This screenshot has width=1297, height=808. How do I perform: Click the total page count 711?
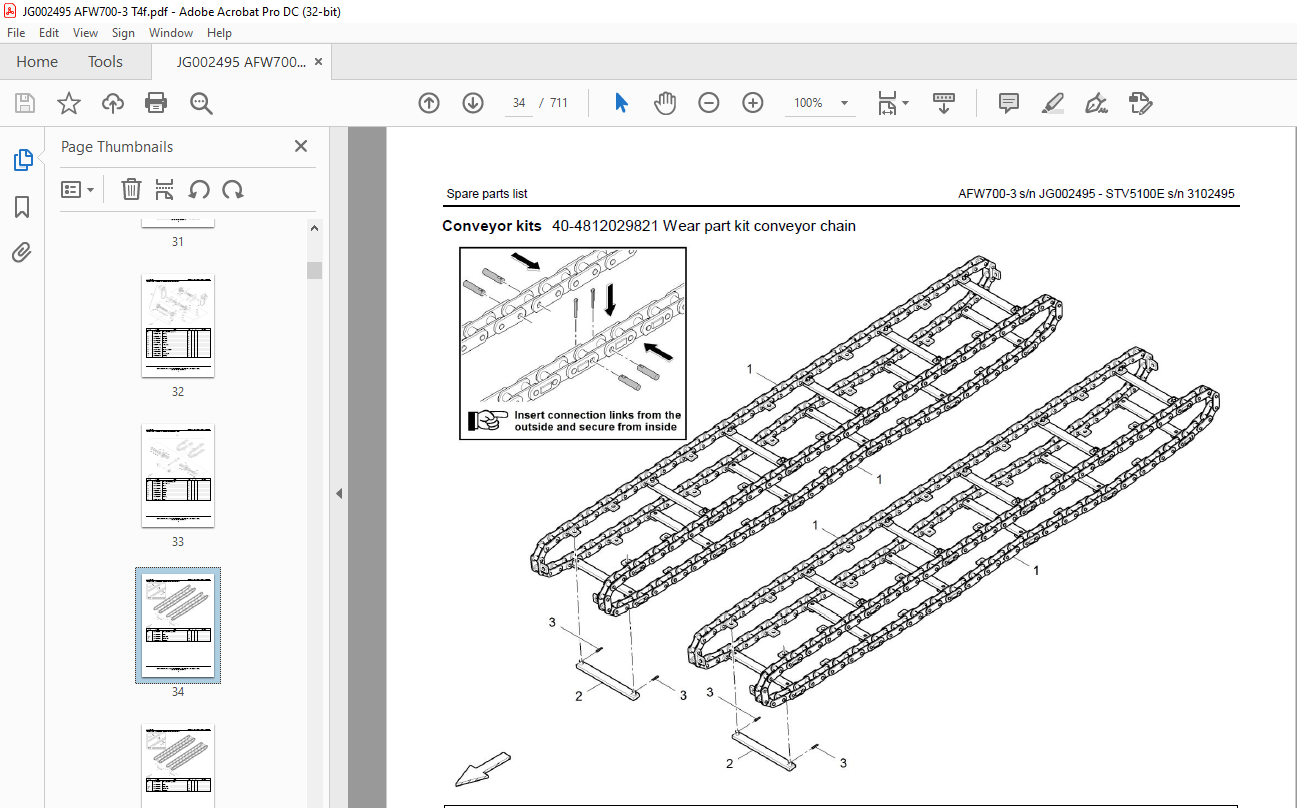[x=559, y=103]
